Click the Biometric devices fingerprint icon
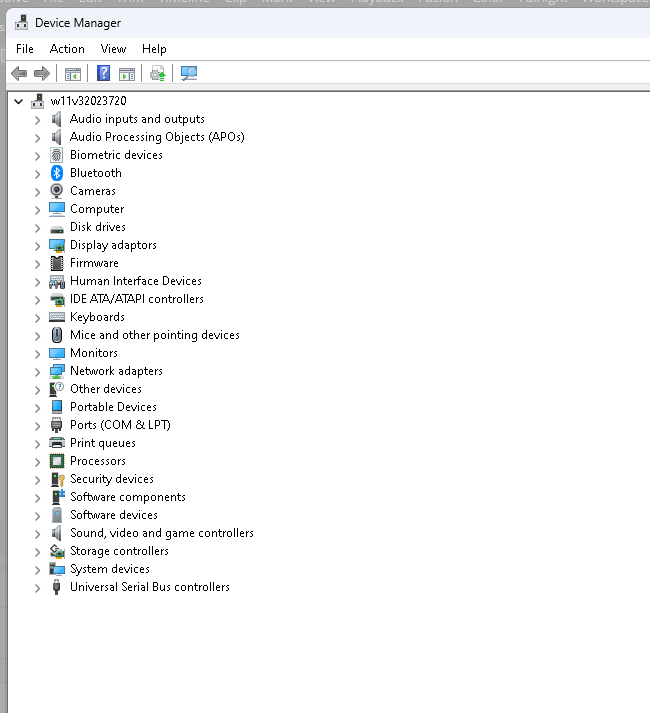Screen dimensions: 650x713 click(x=57, y=155)
